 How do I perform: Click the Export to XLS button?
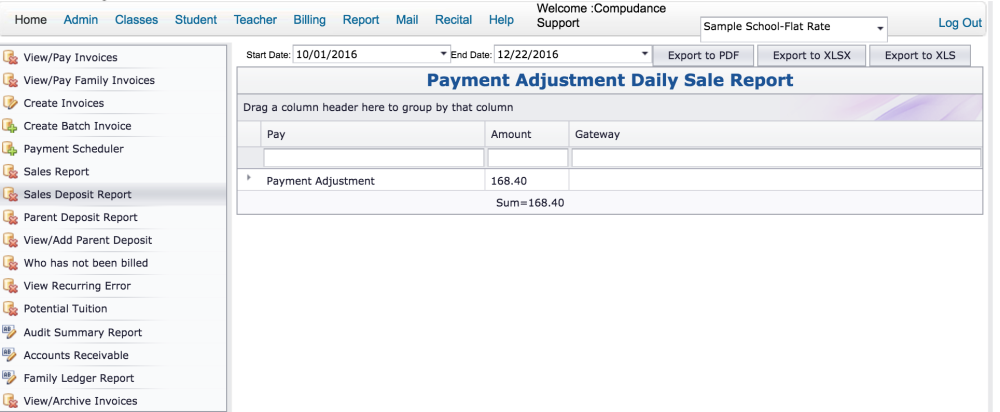tap(920, 55)
